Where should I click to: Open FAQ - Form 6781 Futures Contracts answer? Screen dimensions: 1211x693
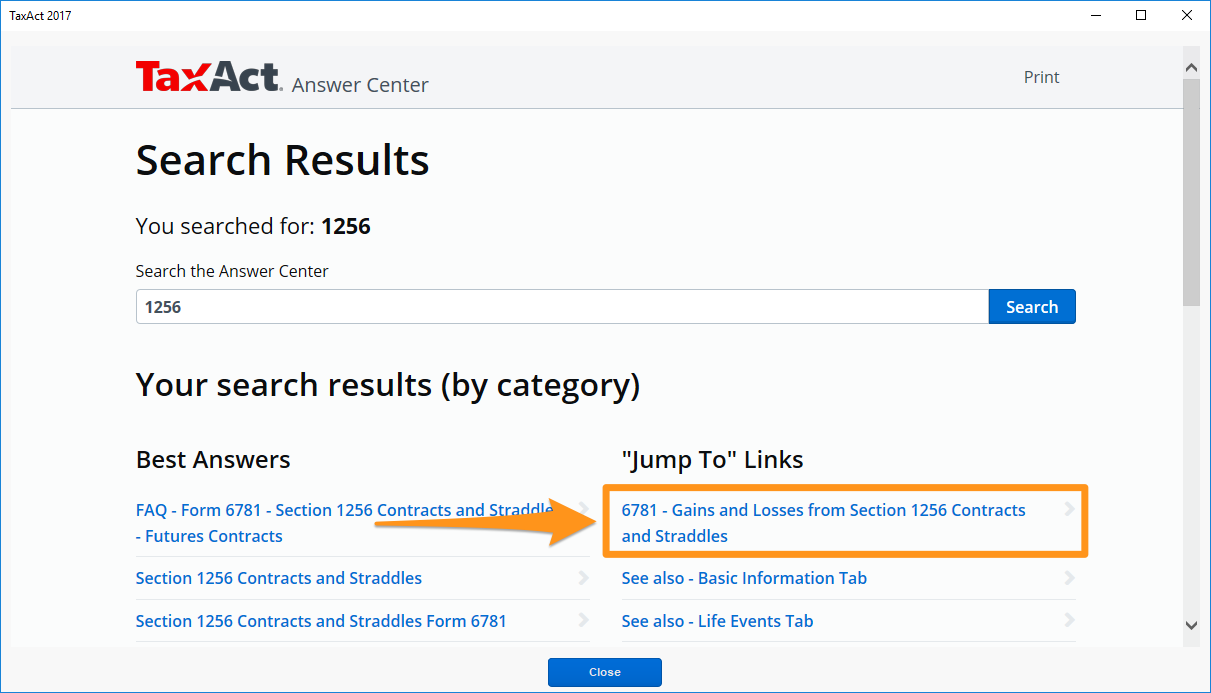tap(344, 522)
